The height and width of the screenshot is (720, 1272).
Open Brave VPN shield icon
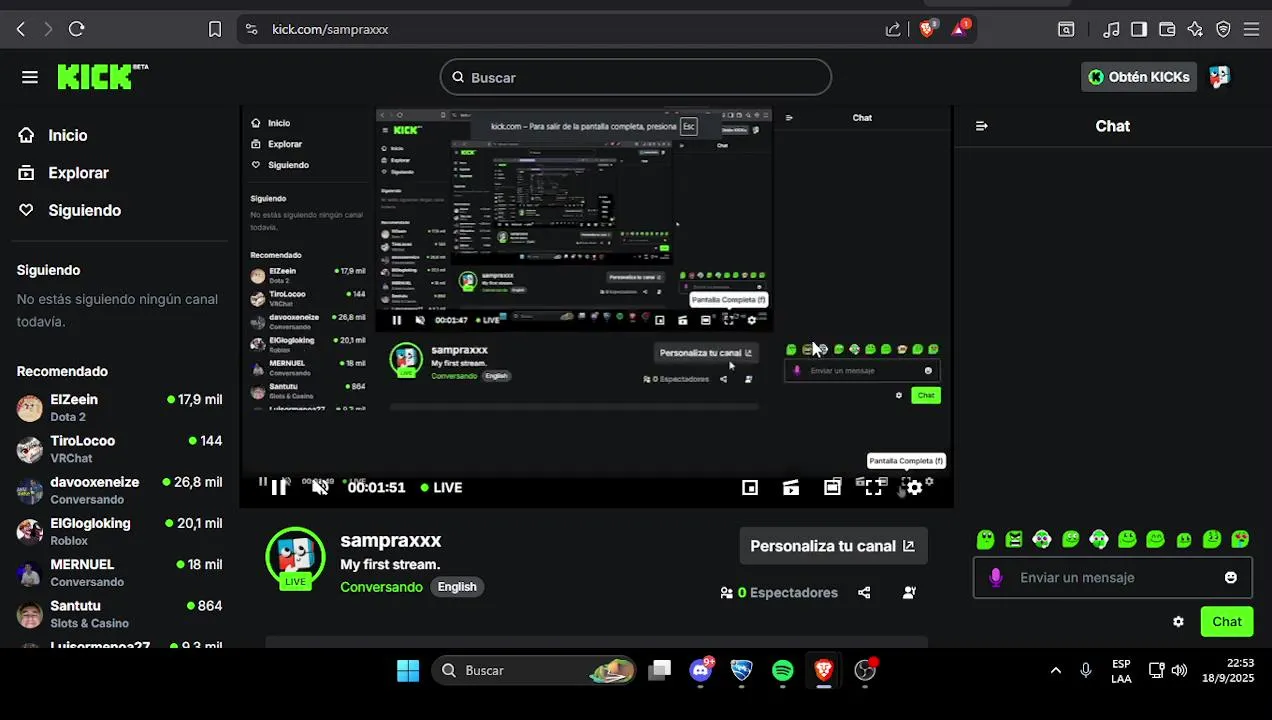[x=1223, y=29]
